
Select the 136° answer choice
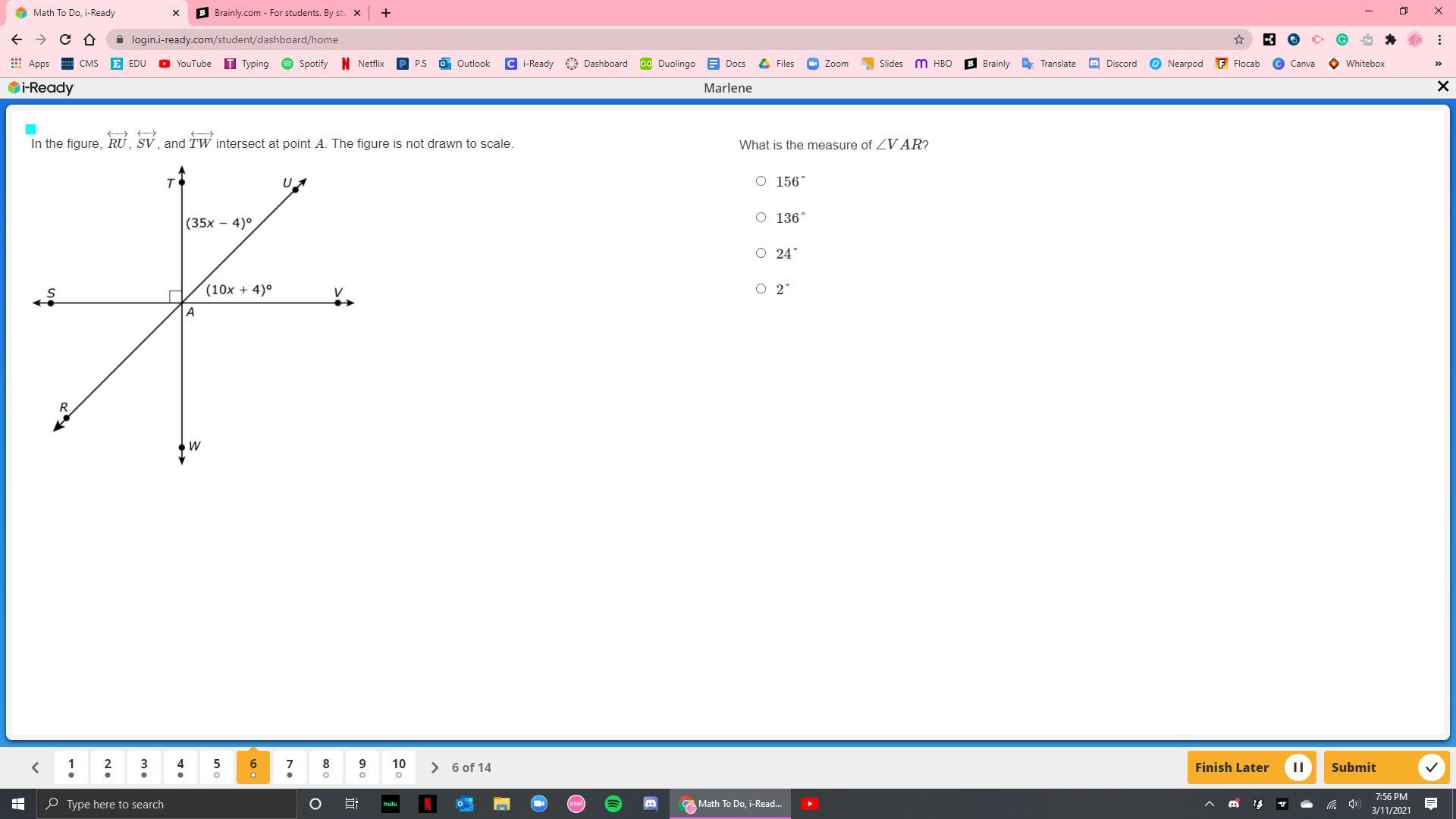pyautogui.click(x=761, y=218)
